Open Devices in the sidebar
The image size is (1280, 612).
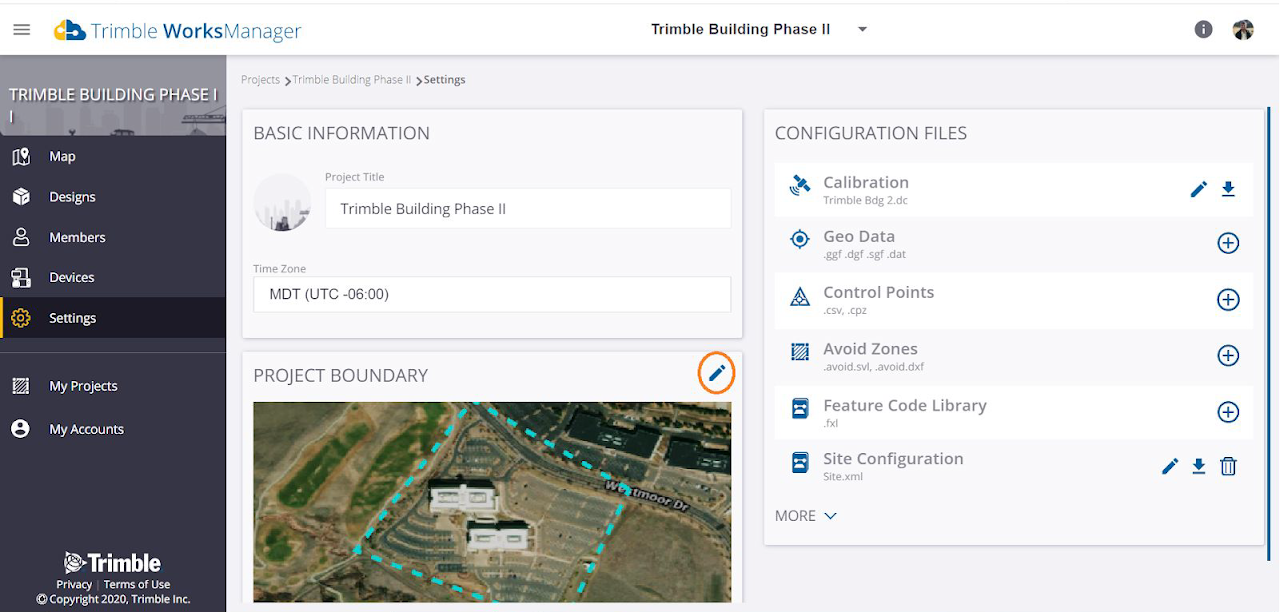[113, 277]
